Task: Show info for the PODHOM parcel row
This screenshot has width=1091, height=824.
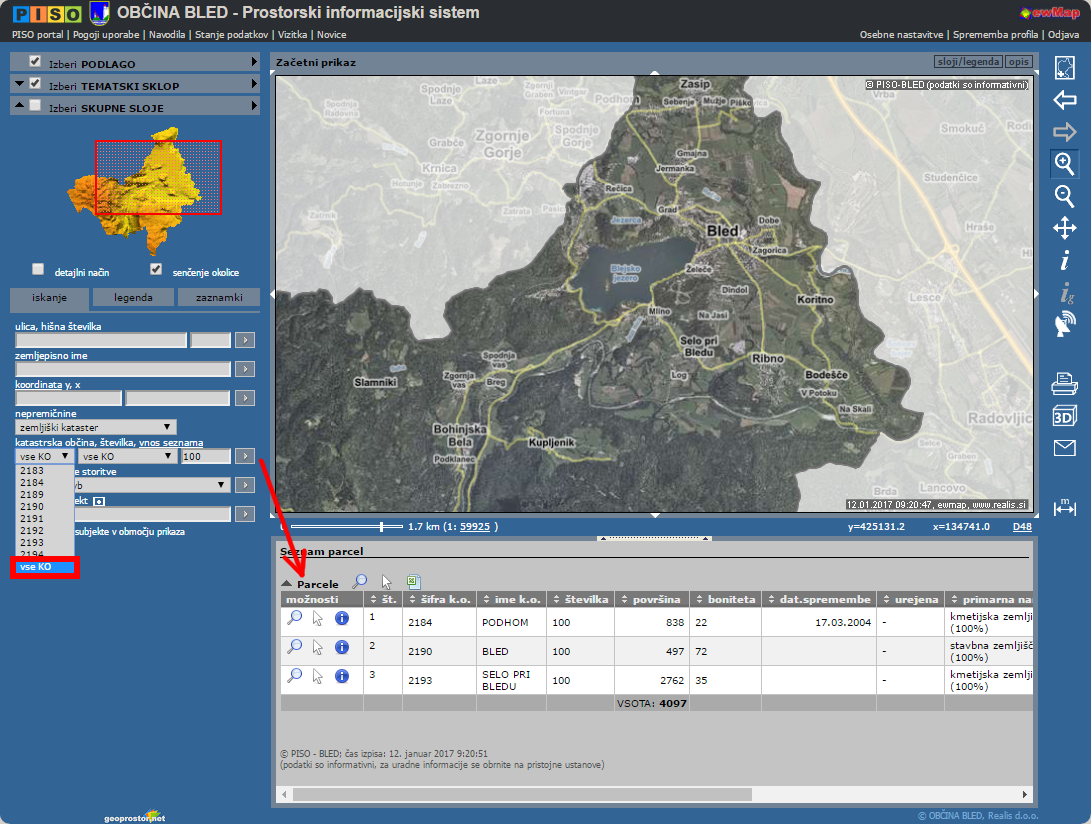Action: pos(342,619)
